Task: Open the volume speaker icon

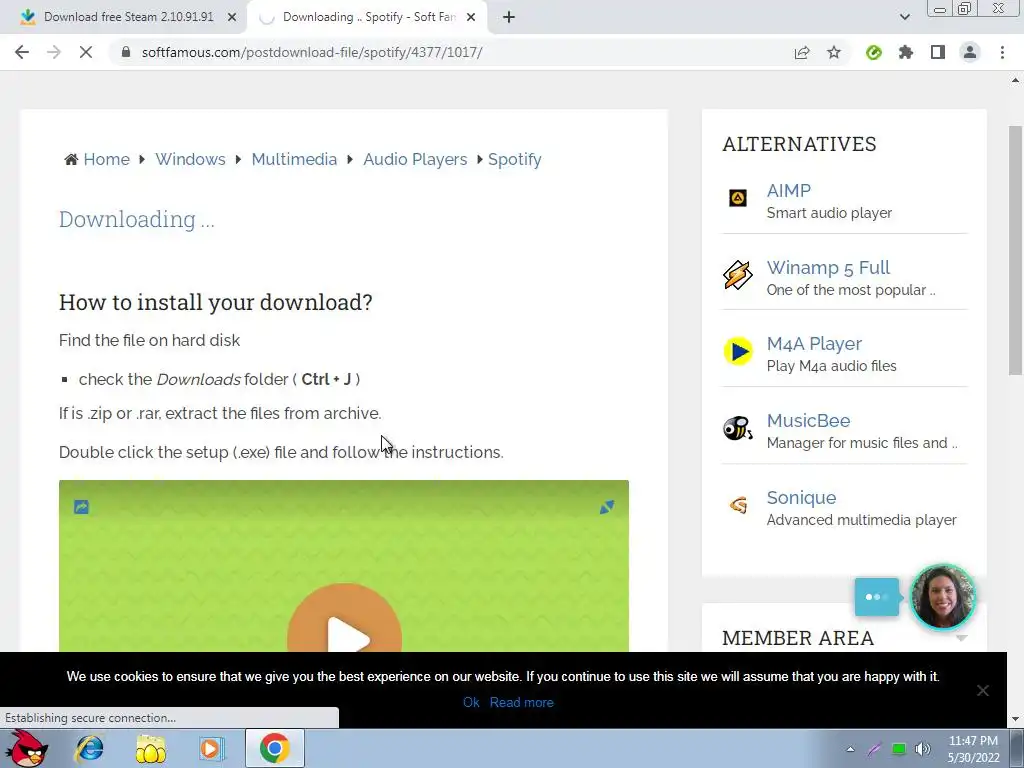Action: pyautogui.click(x=922, y=749)
